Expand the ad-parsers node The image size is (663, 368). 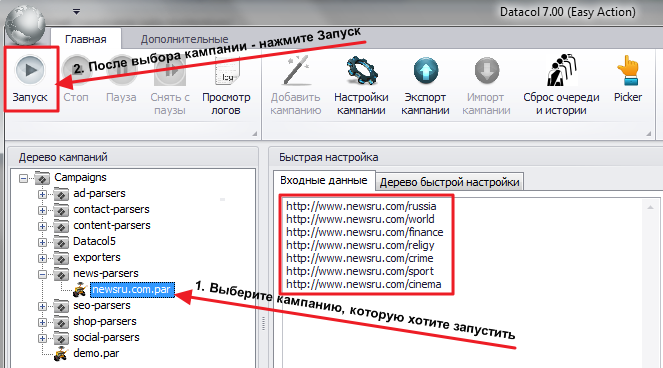[x=42, y=195]
